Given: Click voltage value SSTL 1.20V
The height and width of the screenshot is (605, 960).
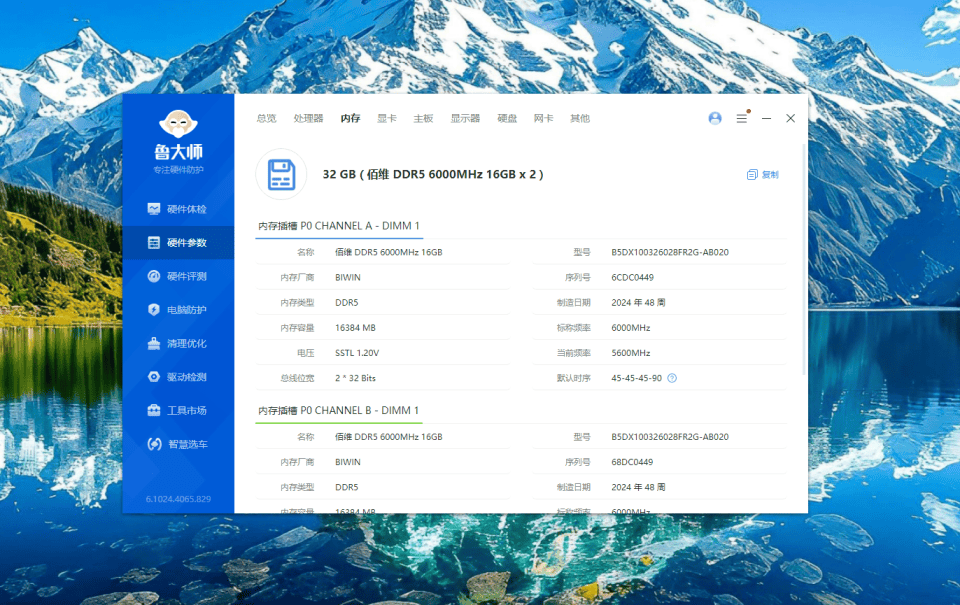Looking at the screenshot, I should click(x=357, y=353).
